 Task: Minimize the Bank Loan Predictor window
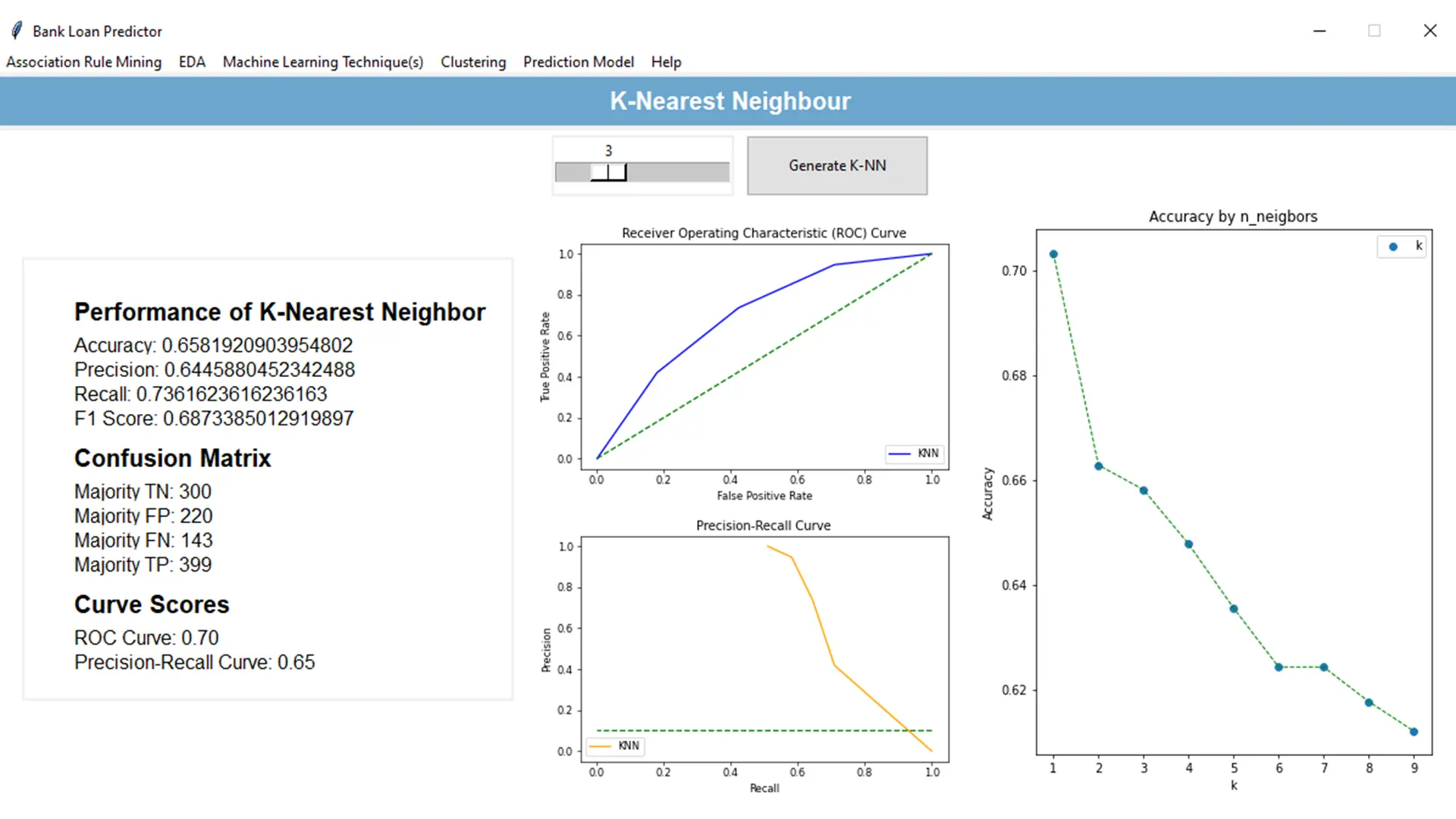(1319, 31)
